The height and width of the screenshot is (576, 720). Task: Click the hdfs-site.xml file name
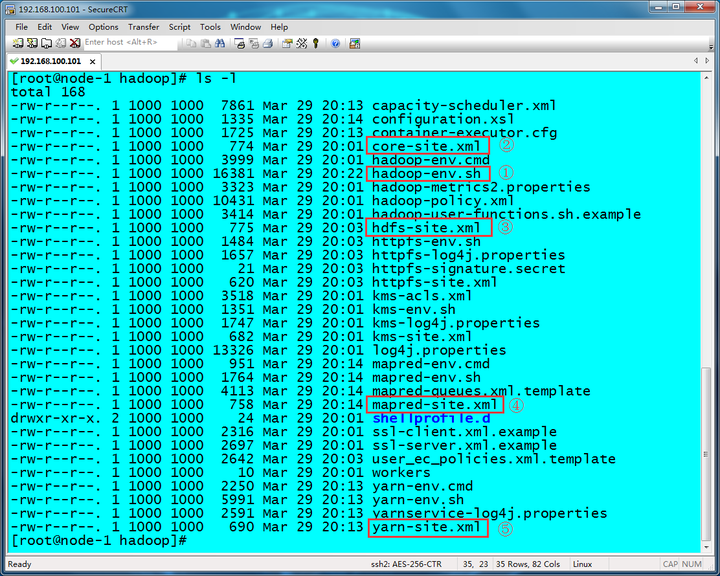point(426,228)
